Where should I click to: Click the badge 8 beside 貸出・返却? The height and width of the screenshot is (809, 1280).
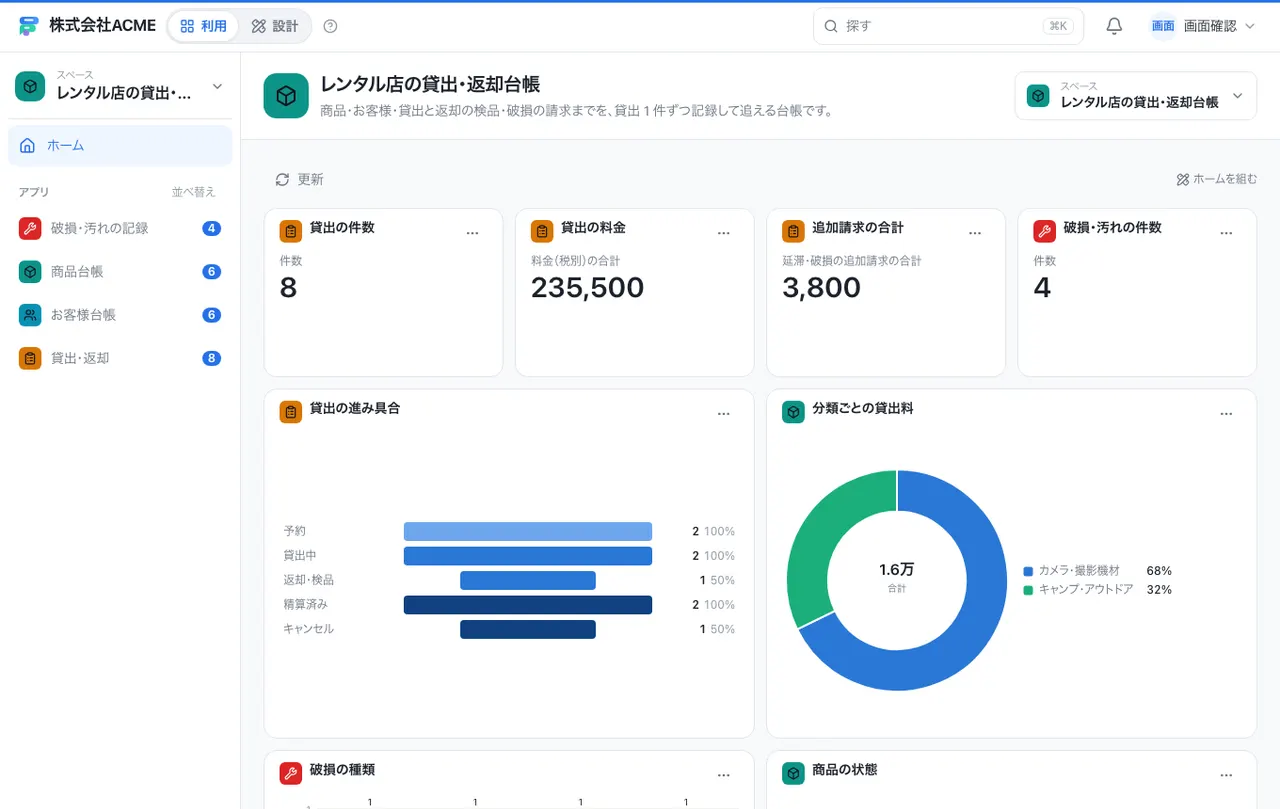point(211,358)
